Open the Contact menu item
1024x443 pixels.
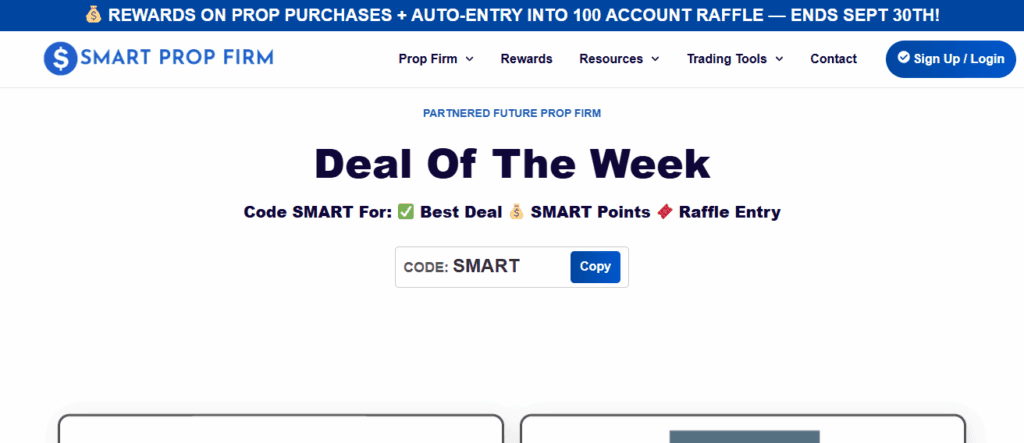pos(833,59)
